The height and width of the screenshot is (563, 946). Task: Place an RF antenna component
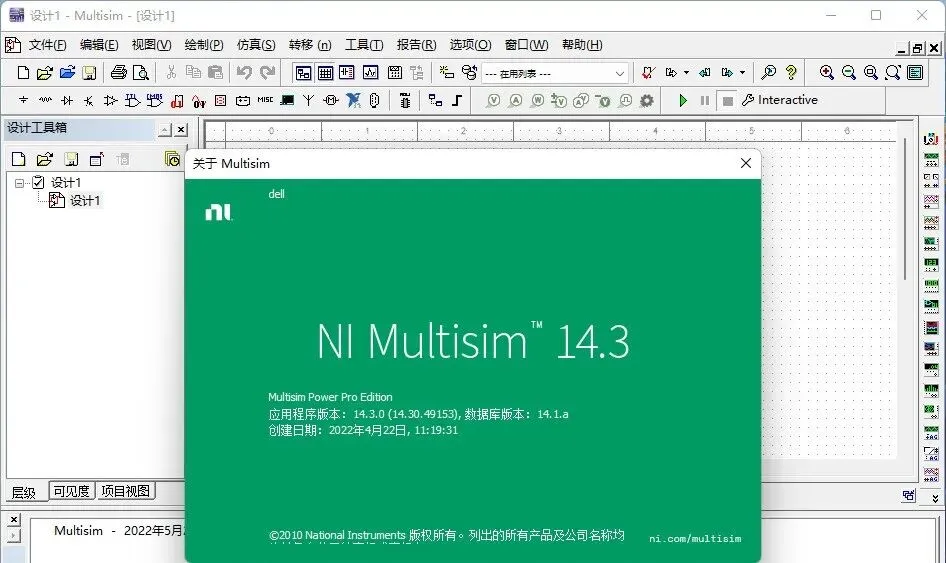coord(308,100)
